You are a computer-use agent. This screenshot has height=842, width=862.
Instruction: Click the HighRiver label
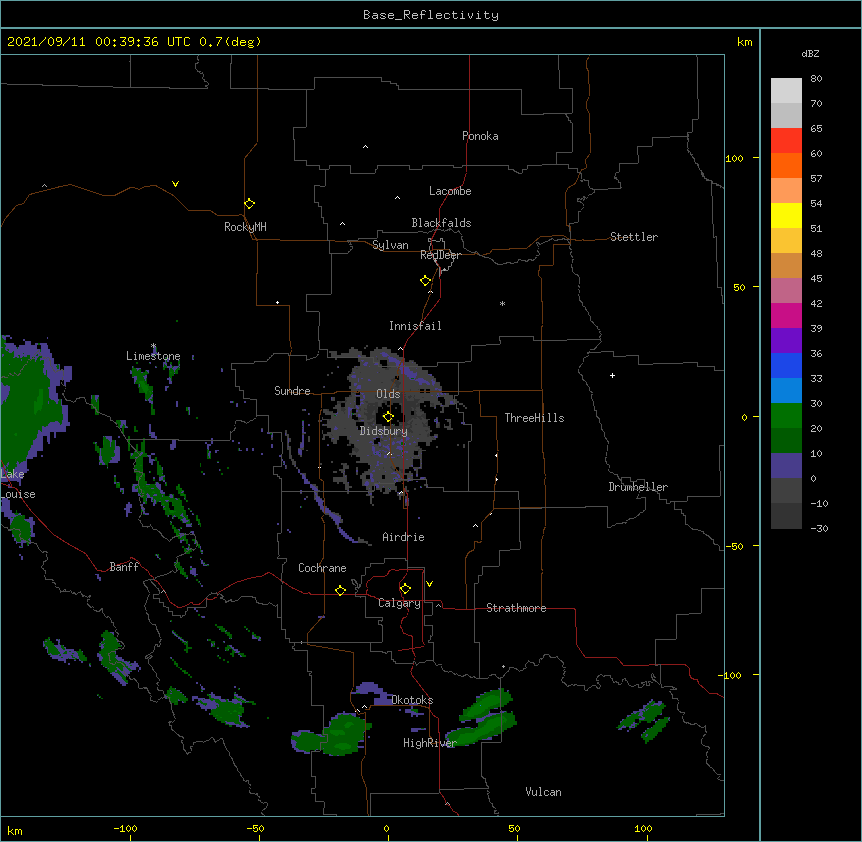point(430,743)
